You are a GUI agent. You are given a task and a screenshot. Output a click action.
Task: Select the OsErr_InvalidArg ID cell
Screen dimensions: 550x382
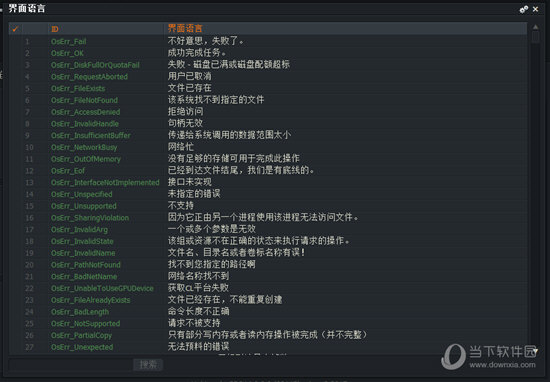(79, 230)
